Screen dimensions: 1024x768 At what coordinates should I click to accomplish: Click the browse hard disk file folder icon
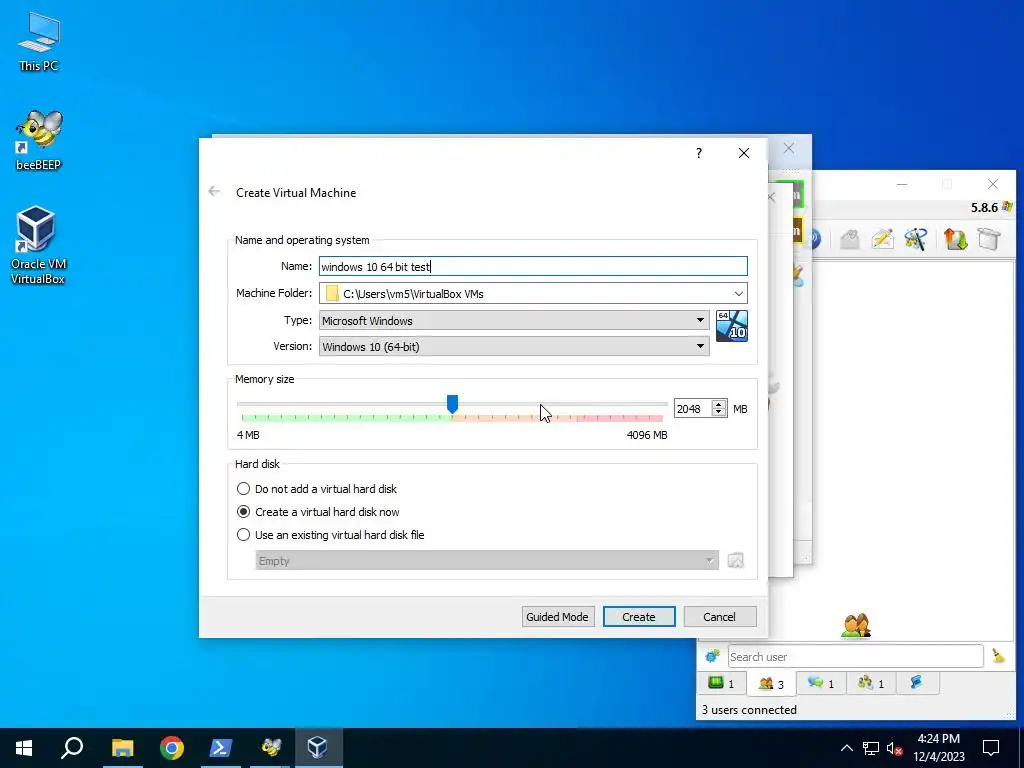[735, 560]
